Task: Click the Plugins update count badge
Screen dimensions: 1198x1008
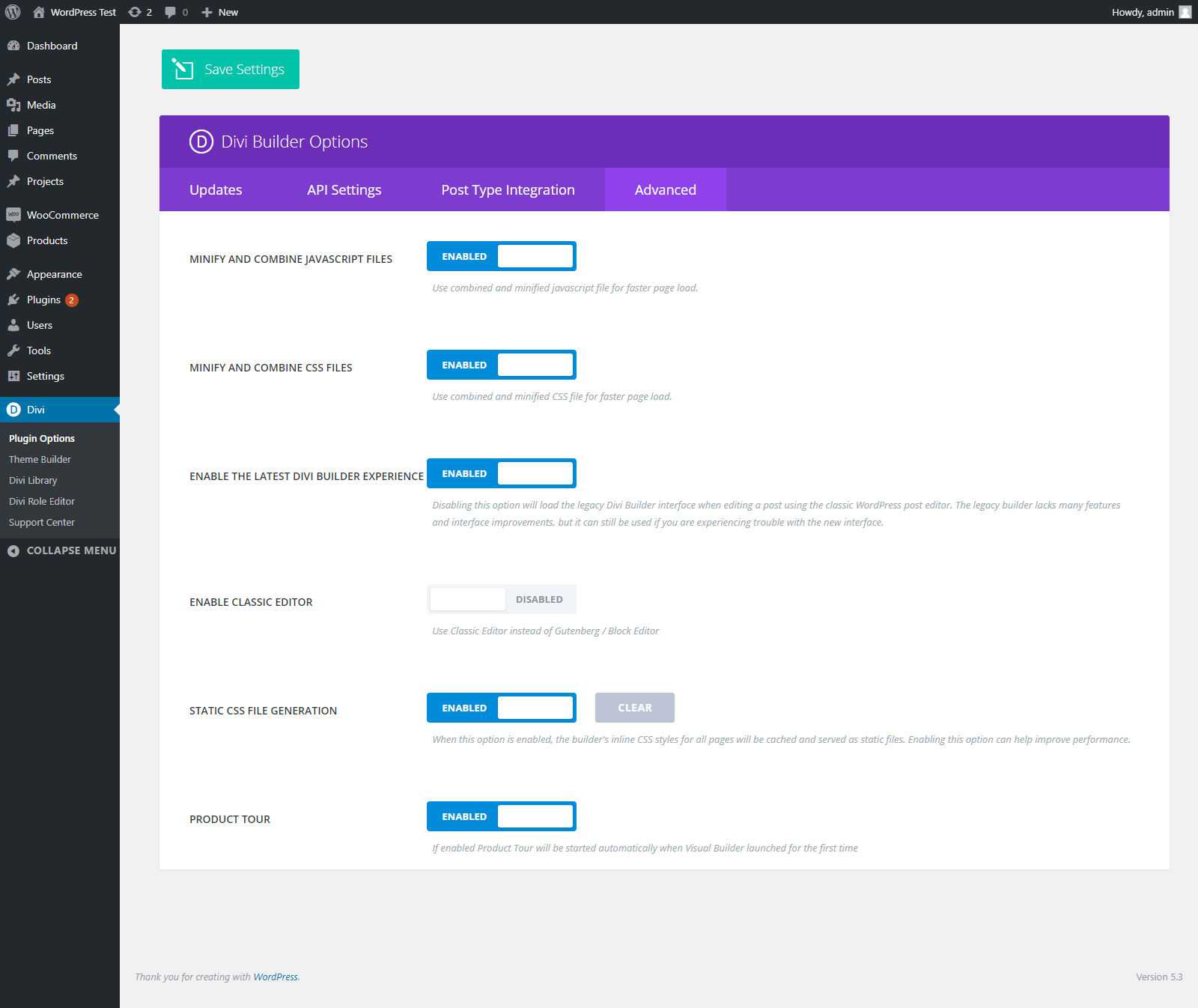Action: [x=71, y=300]
